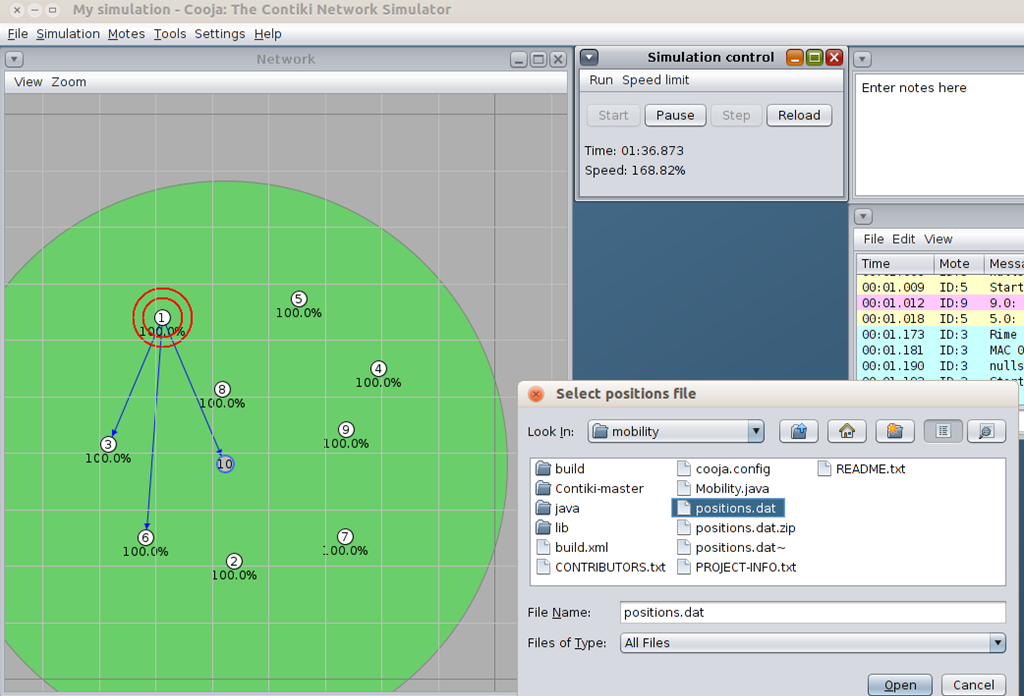Open the Speed limit menu

point(655,80)
